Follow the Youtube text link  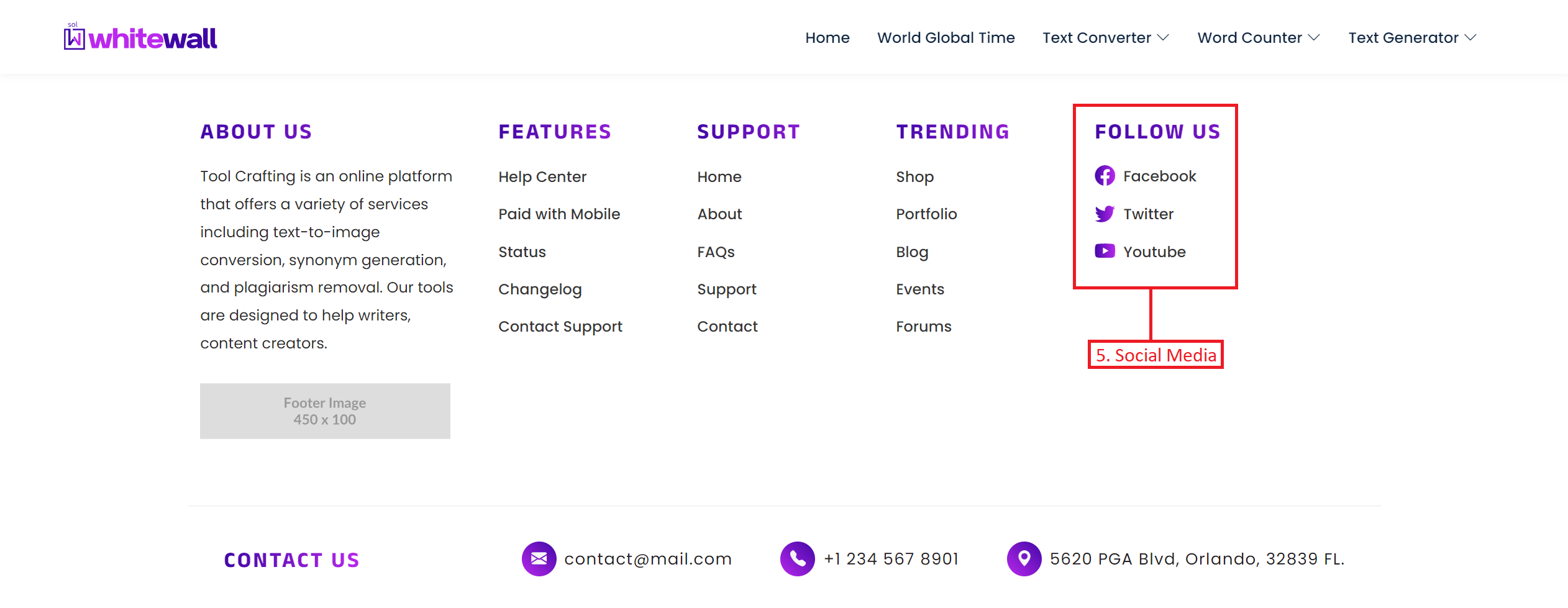pos(1154,252)
